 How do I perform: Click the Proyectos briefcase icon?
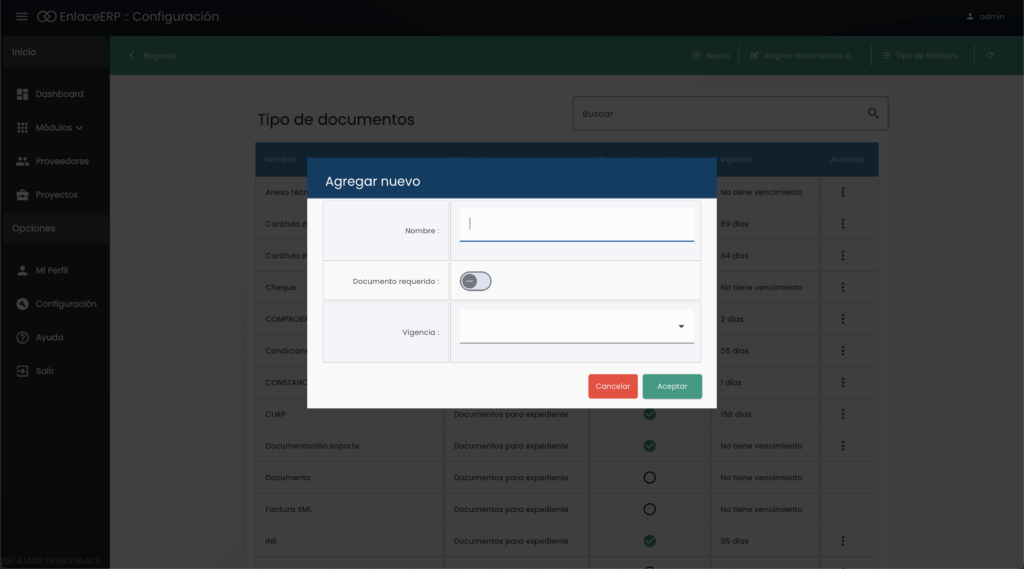[23, 195]
